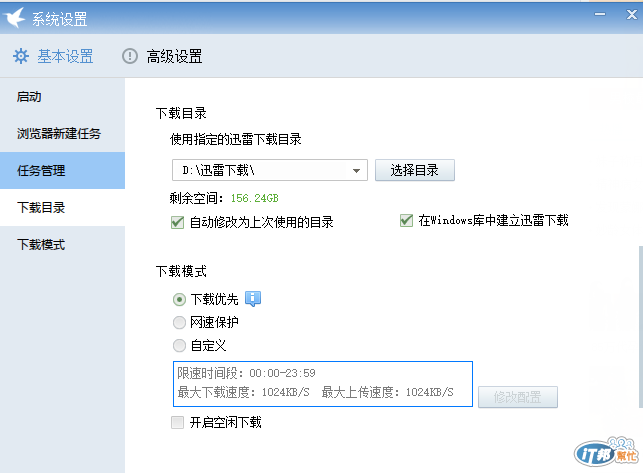643x473 pixels.
Task: Select 下载目录 in the sidebar
Action: click(62, 207)
